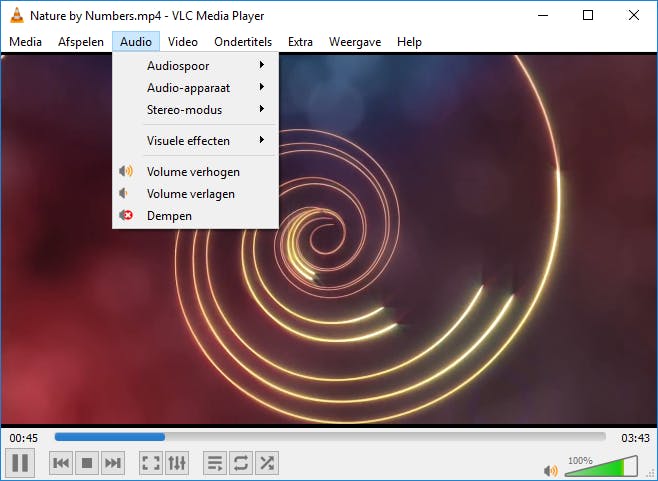Close the open Audio menu
658x481 pixels.
[x=136, y=42]
